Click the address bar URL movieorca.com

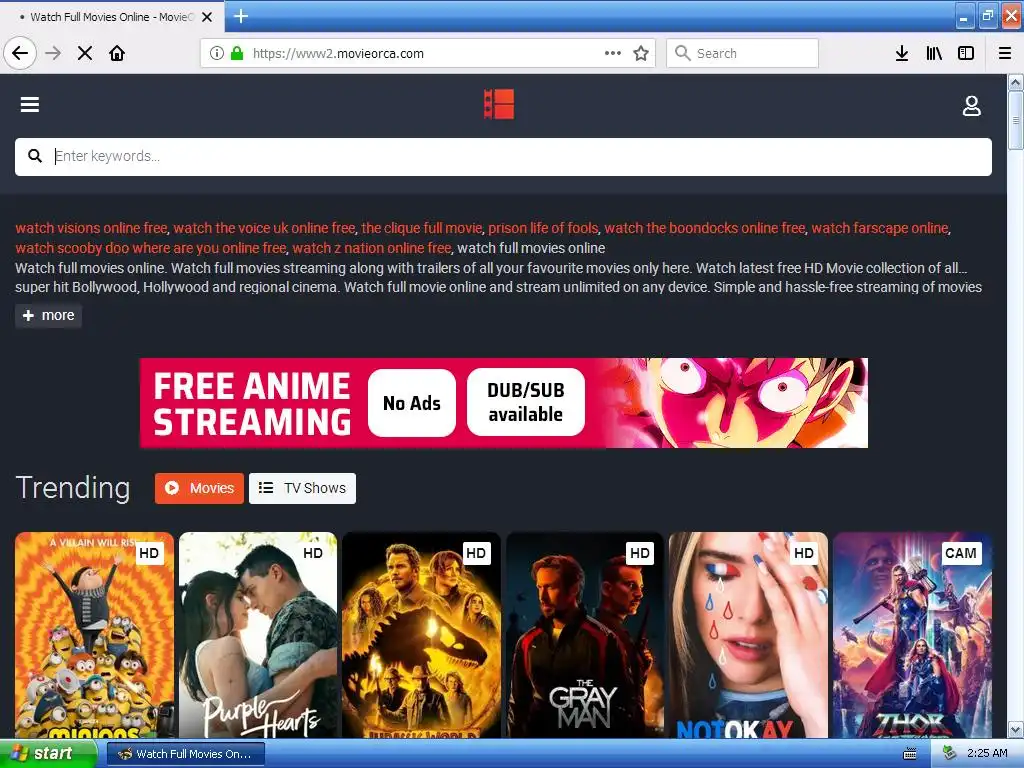(x=338, y=54)
